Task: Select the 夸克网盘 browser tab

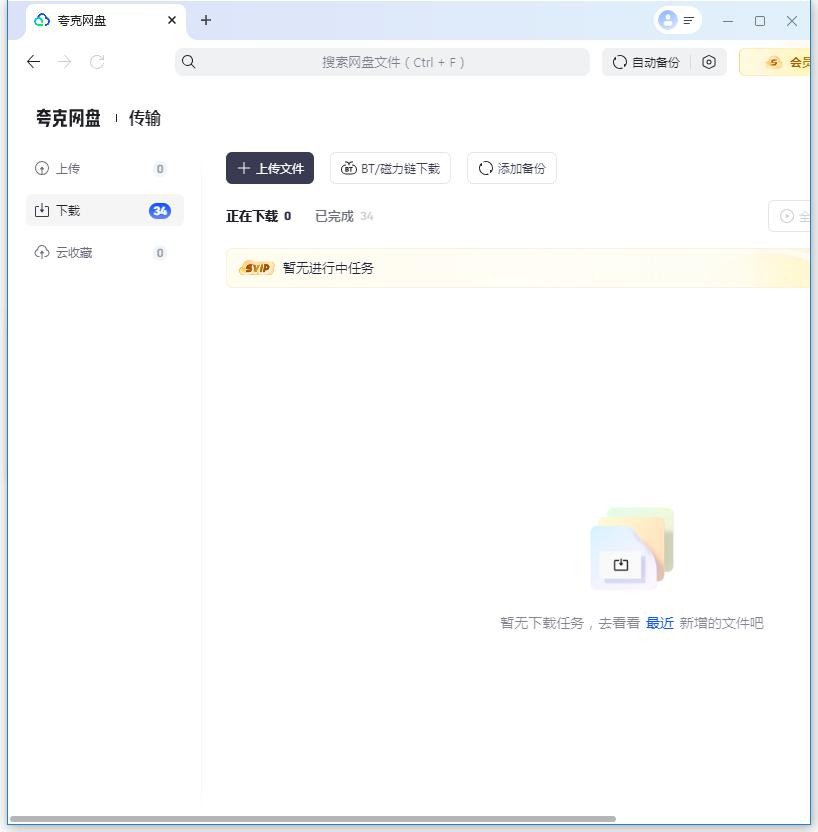Action: point(105,20)
